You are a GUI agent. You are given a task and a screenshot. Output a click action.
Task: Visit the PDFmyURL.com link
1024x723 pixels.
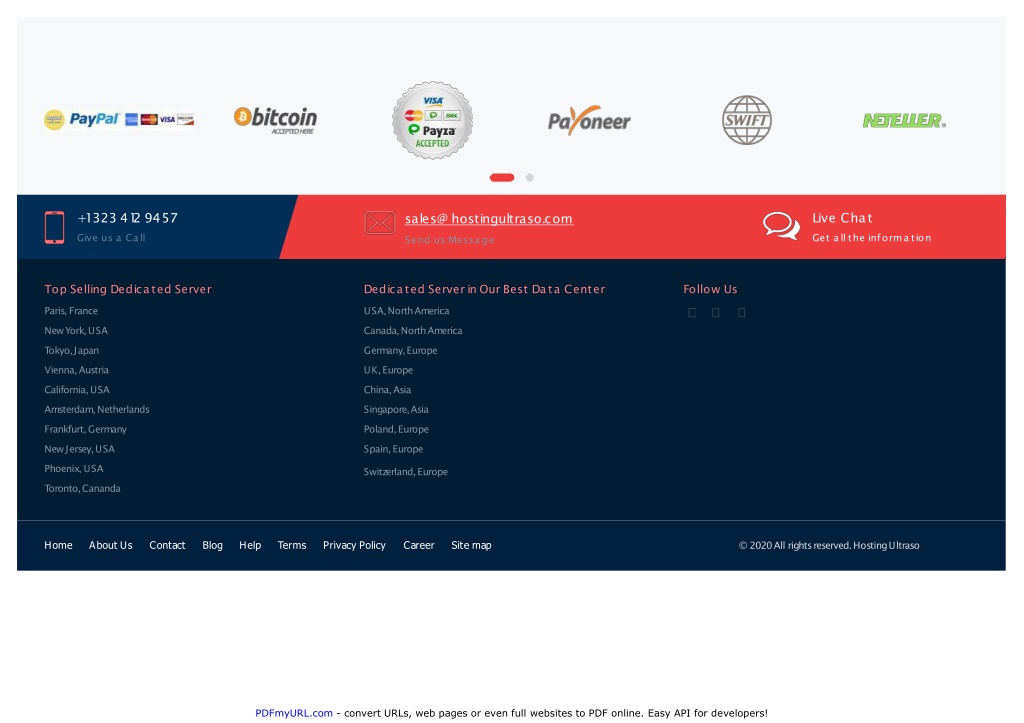coord(294,713)
